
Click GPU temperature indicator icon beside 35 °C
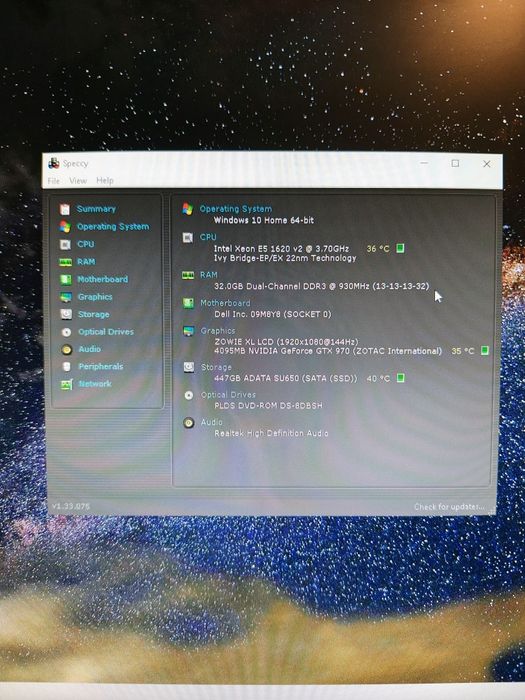pyautogui.click(x=485, y=350)
